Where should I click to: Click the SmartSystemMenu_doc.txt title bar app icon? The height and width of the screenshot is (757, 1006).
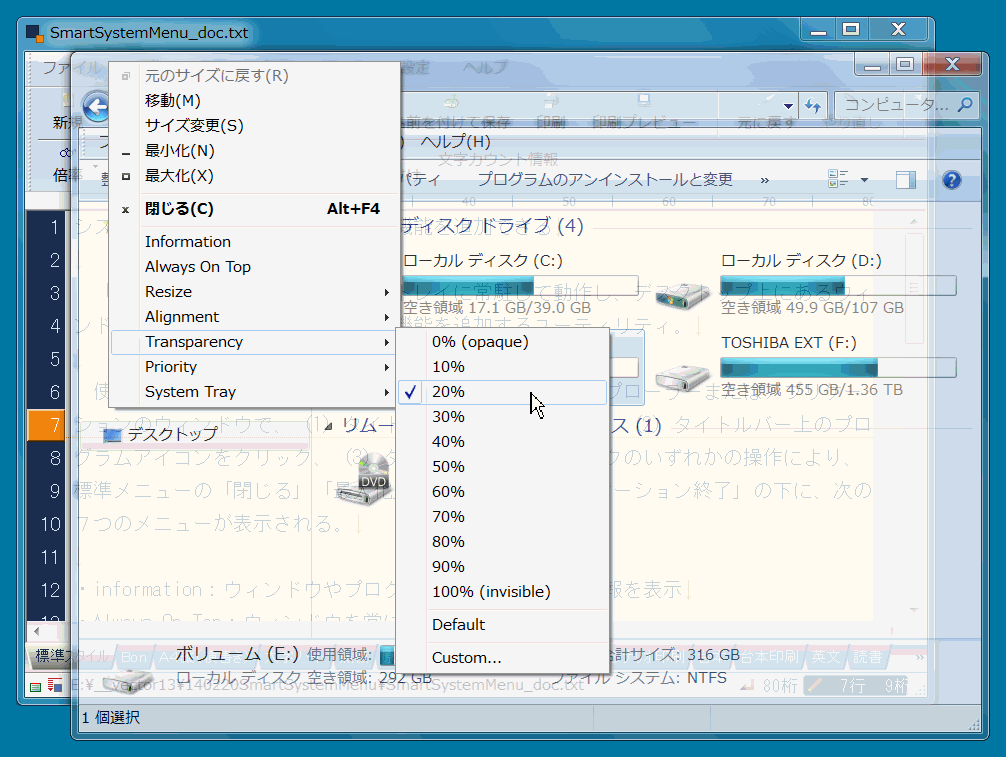tap(34, 32)
